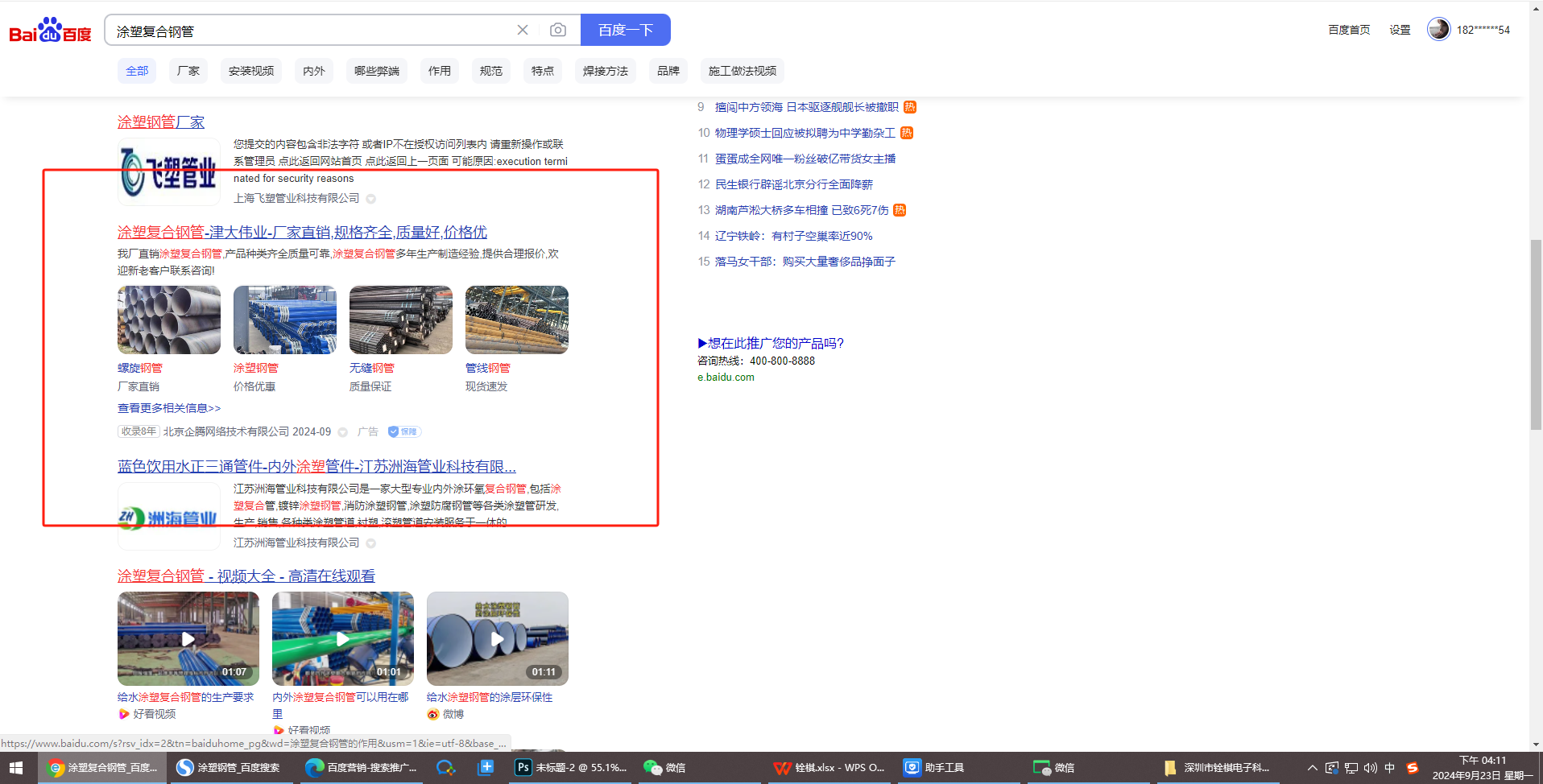Image resolution: width=1543 pixels, height=784 pixels.
Task: Click the 飞塑管业 company logo thumbnail
Action: (x=169, y=172)
